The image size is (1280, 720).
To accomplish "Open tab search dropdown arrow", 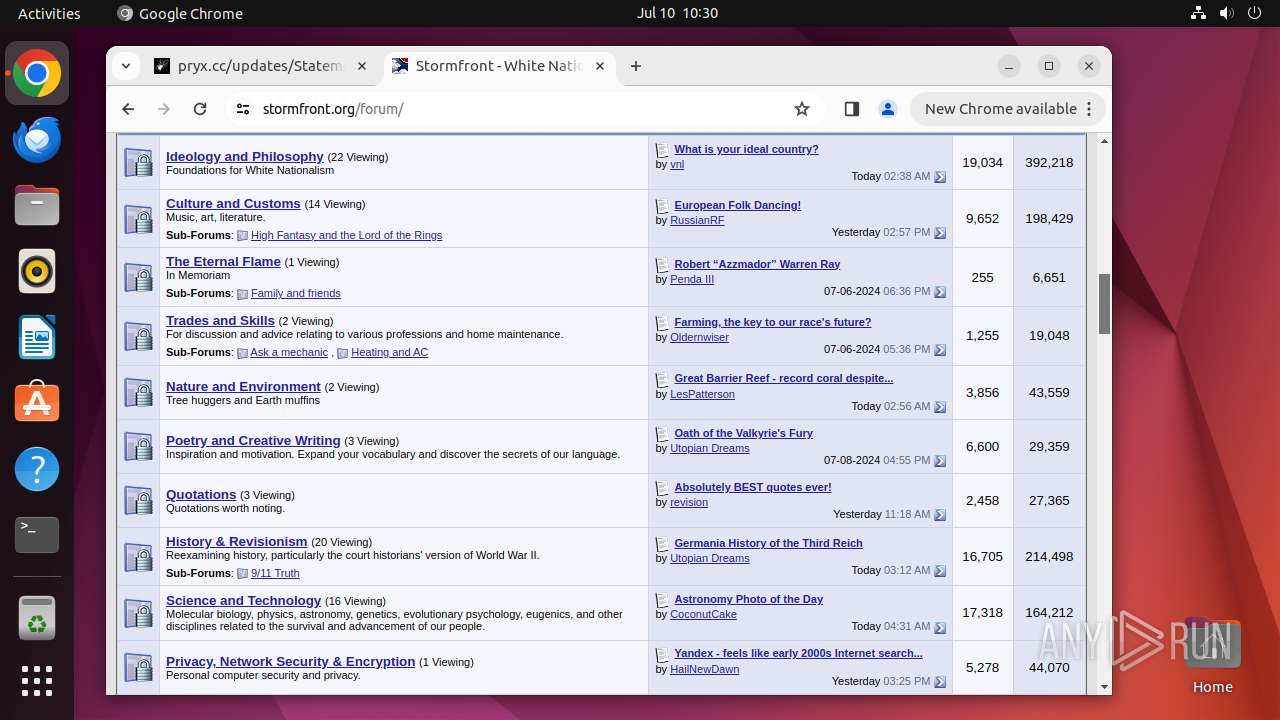I will 126,66.
